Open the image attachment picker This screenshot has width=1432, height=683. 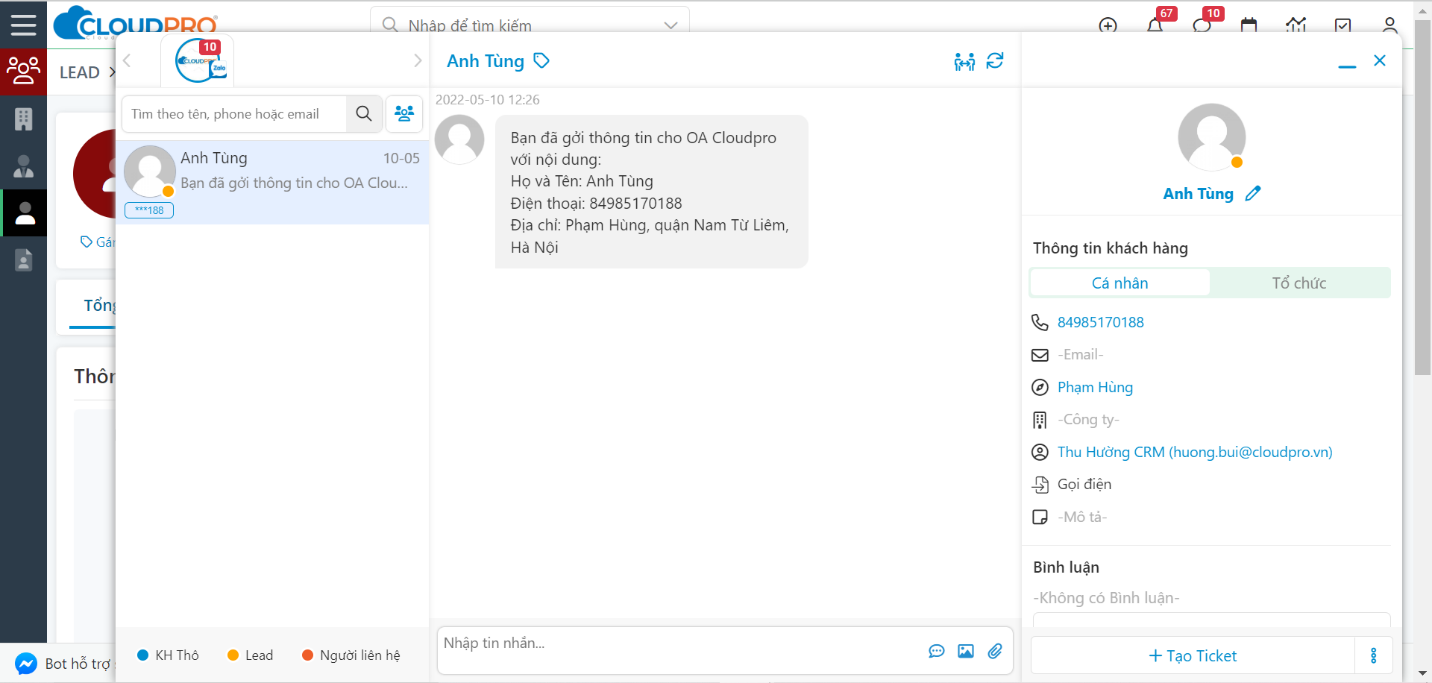965,651
